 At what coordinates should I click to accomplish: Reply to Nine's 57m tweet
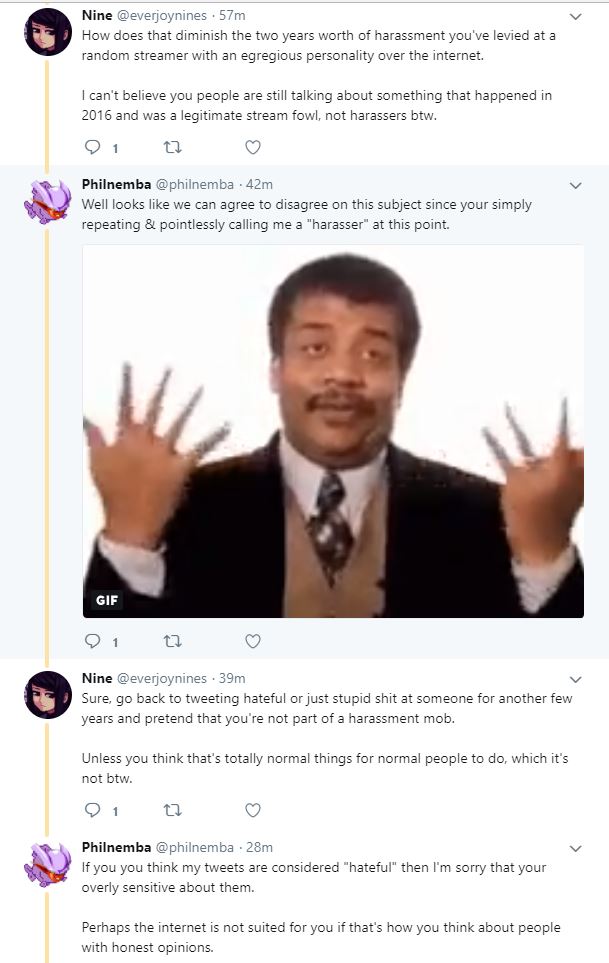(x=93, y=147)
